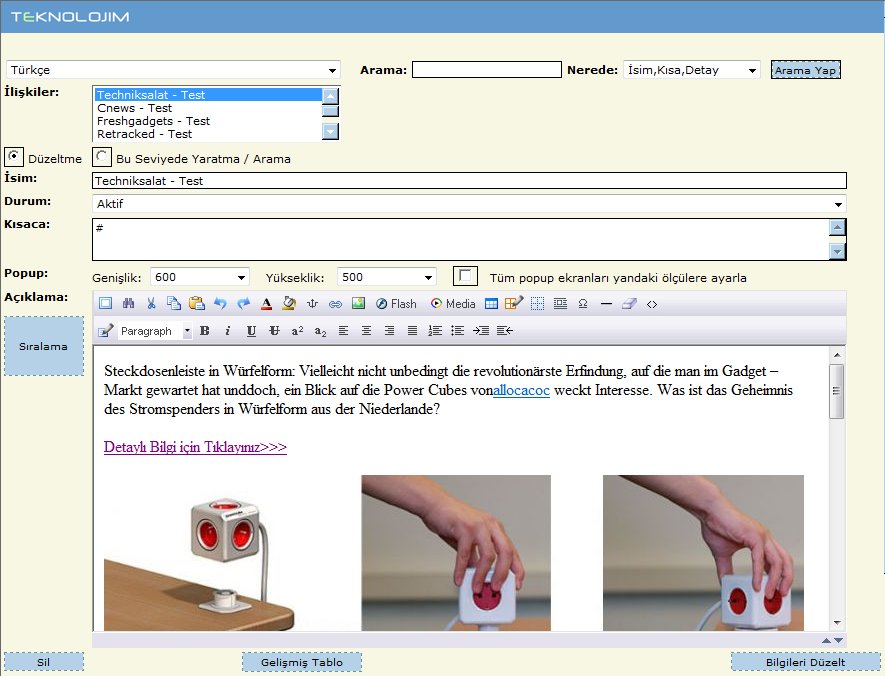Open the Yükseklik 500 dropdown
The image size is (885, 676).
click(387, 277)
